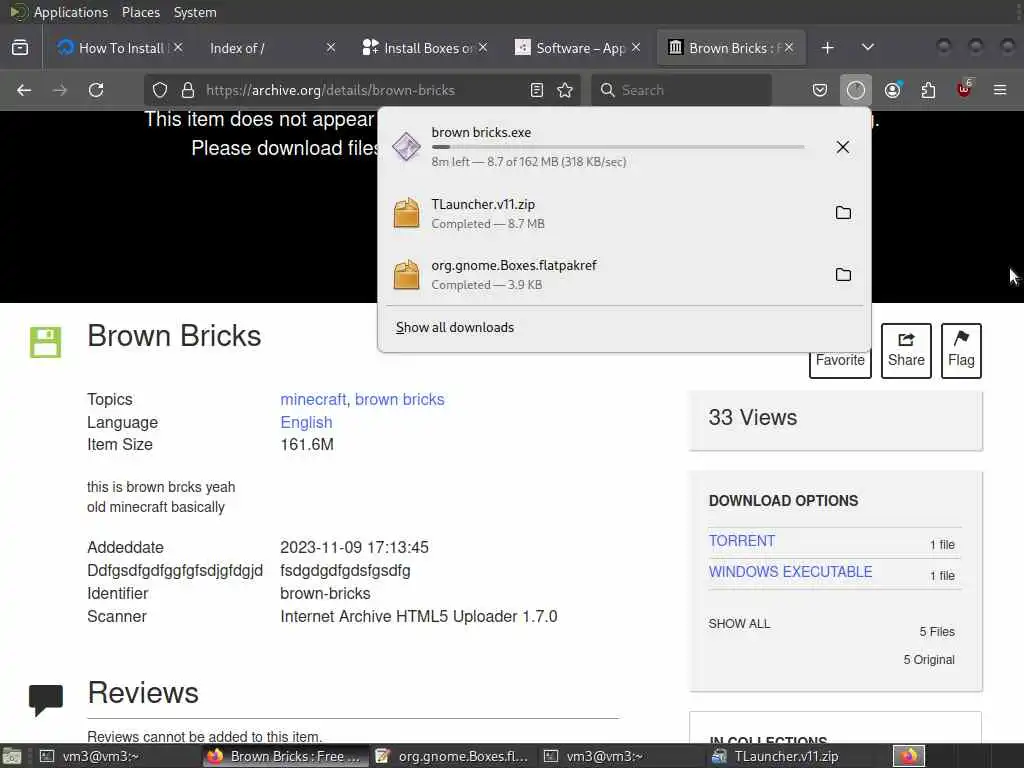Click Show all downloads
This screenshot has height=768, width=1024.
point(455,327)
